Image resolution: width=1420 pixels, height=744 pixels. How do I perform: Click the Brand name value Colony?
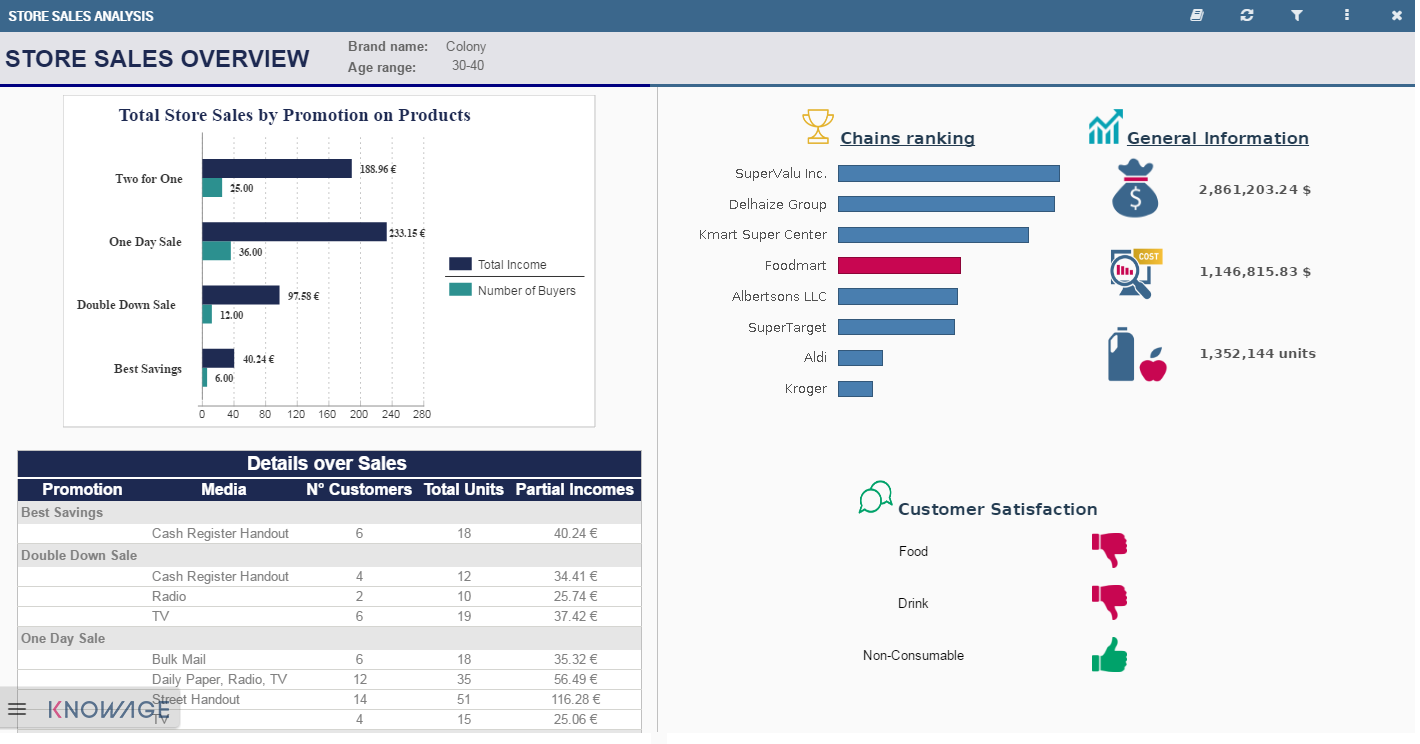466,47
